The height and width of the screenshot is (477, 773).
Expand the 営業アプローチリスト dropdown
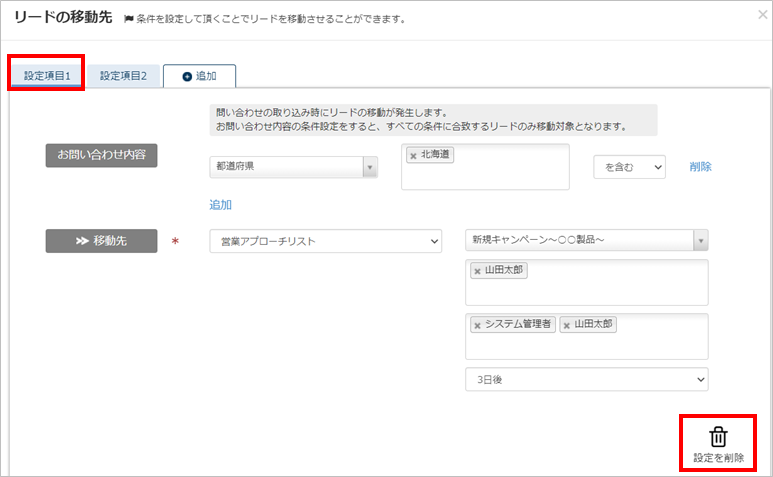pyautogui.click(x=325, y=242)
